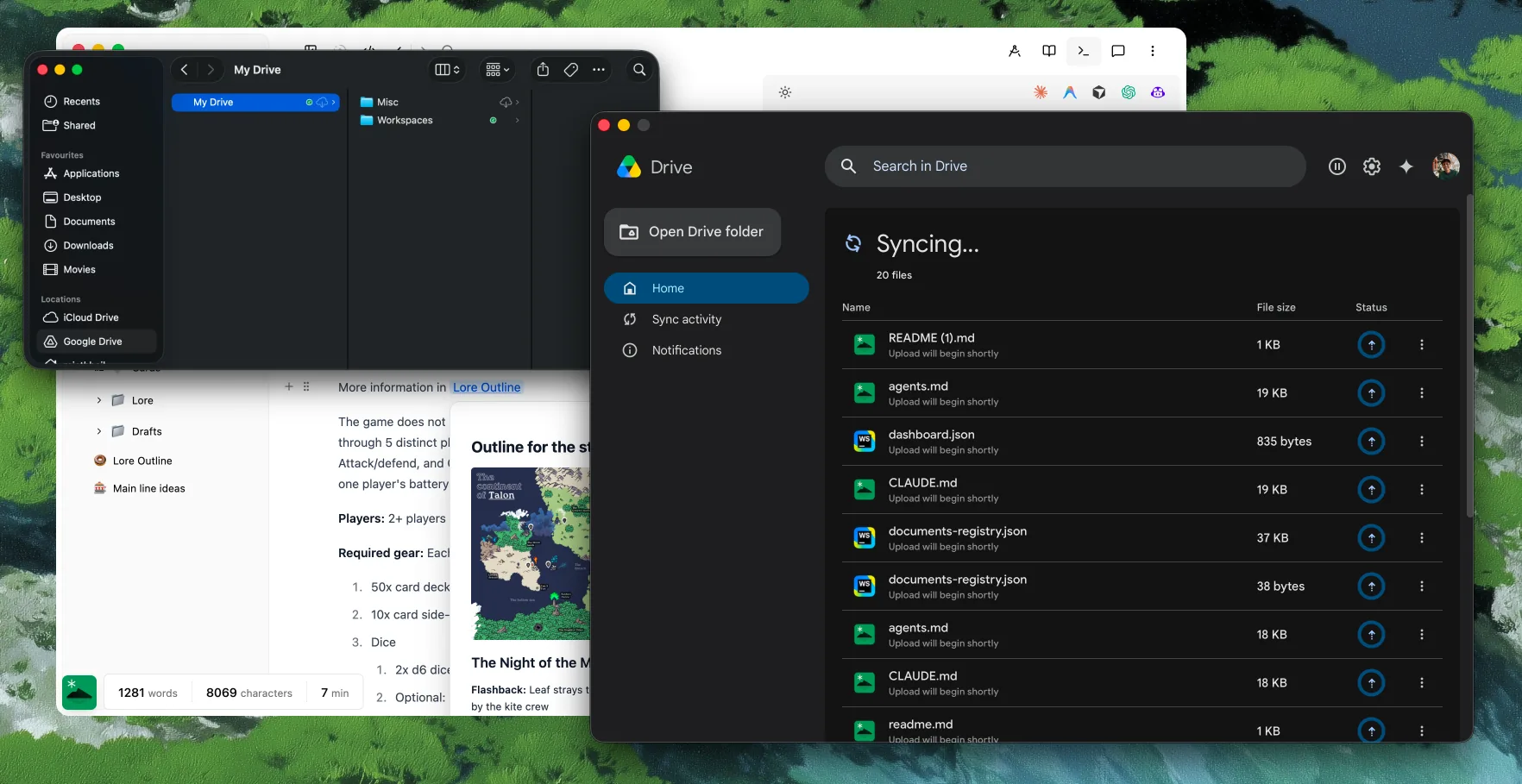Click the book icon in back window toolbar
Viewport: 1522px width, 784px height.
1049,51
